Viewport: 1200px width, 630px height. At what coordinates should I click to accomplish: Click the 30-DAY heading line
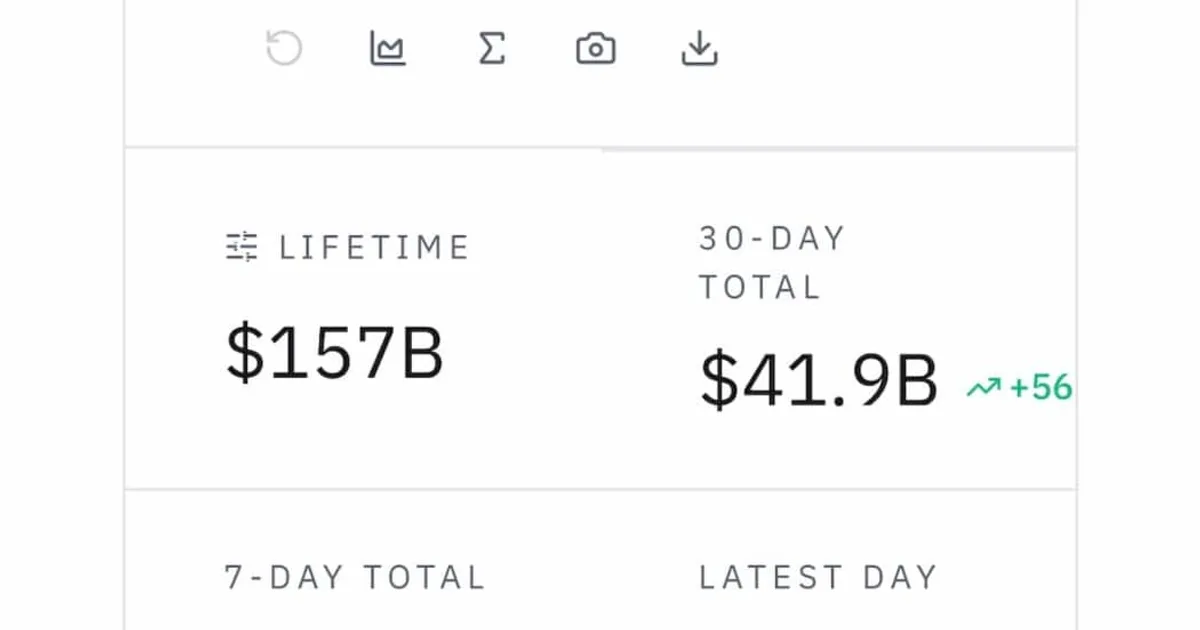(772, 238)
